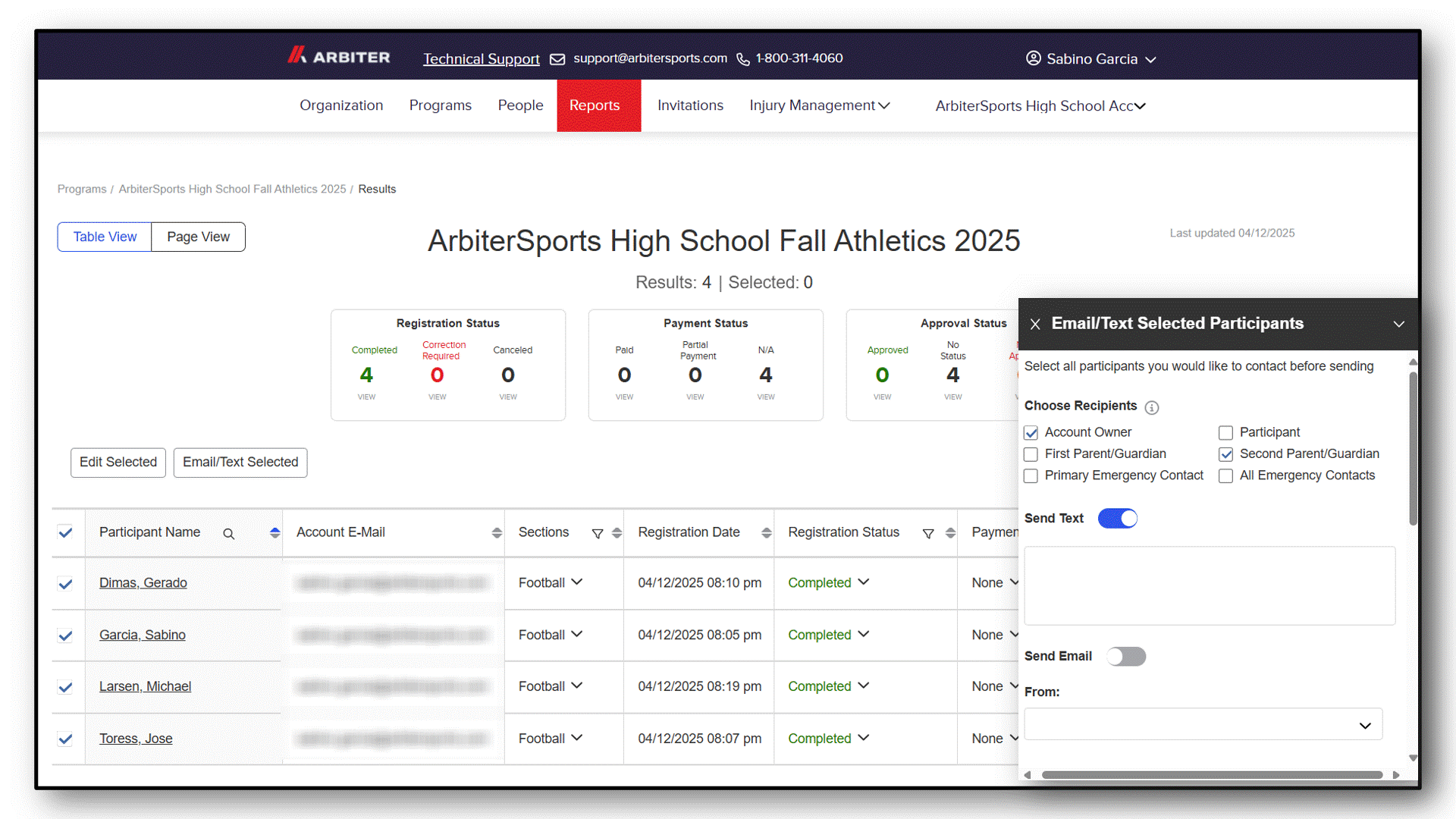Open participant Larsen, Michael
Image resolution: width=1456 pixels, height=819 pixels.
pyautogui.click(x=145, y=686)
